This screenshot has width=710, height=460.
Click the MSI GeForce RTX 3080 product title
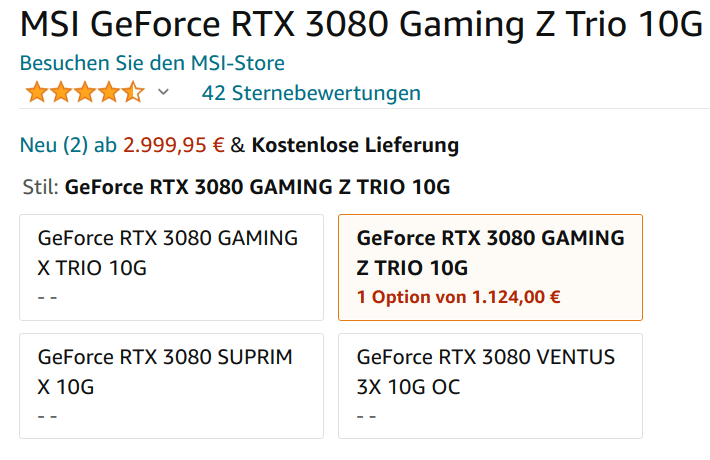tap(360, 25)
